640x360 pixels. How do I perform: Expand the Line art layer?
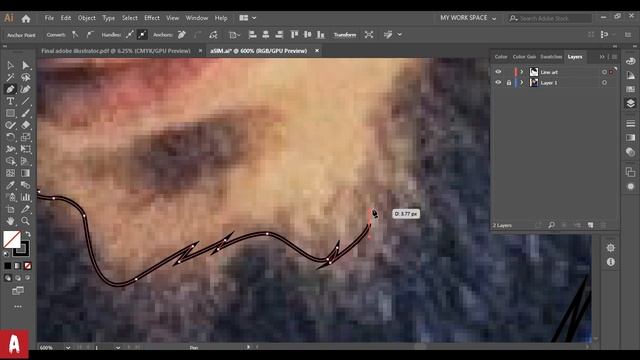[x=522, y=72]
